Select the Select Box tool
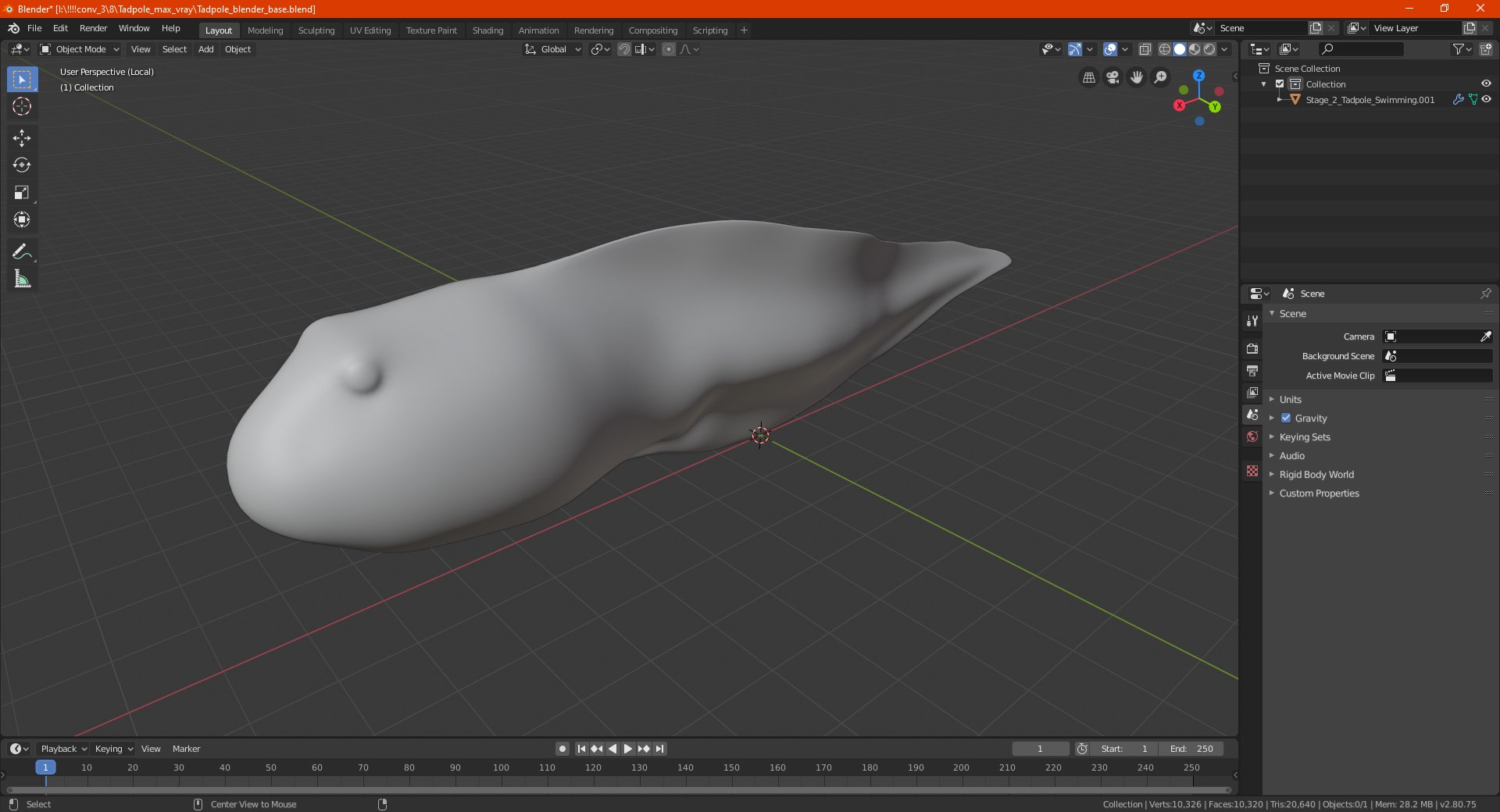The image size is (1500, 812). pos(22,80)
